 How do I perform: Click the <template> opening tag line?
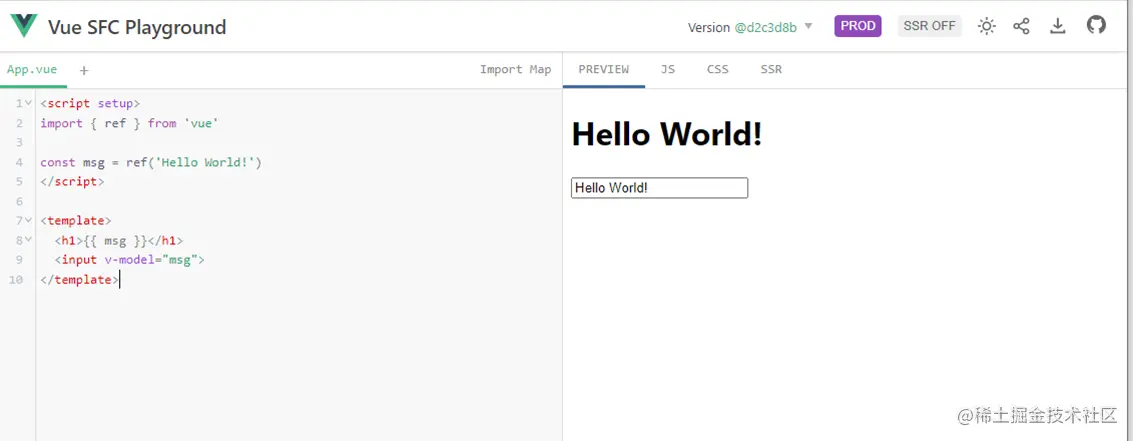(76, 220)
